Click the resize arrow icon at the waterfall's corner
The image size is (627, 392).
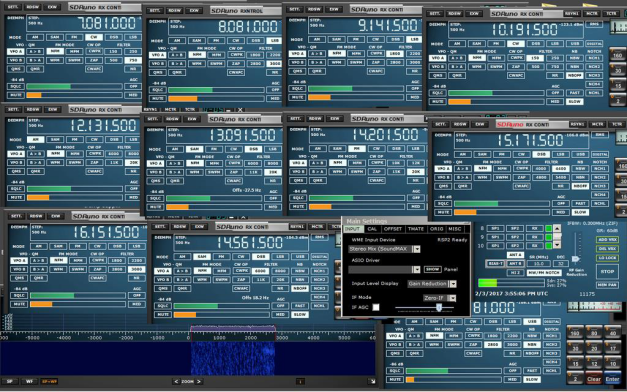click(372, 382)
